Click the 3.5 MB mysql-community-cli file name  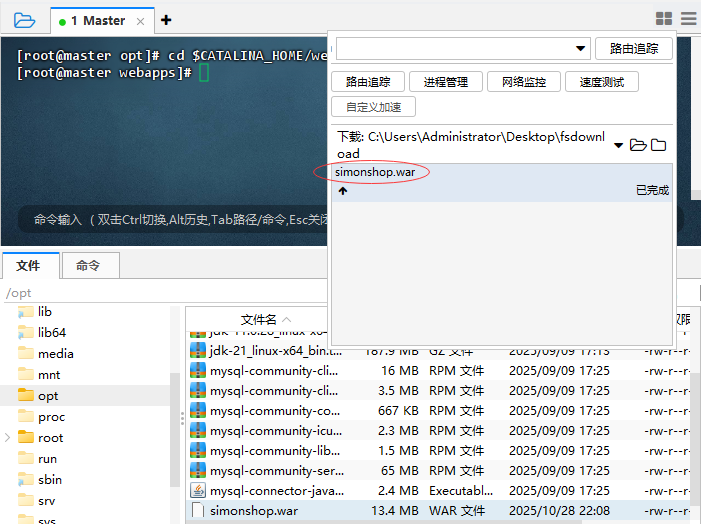[274, 391]
